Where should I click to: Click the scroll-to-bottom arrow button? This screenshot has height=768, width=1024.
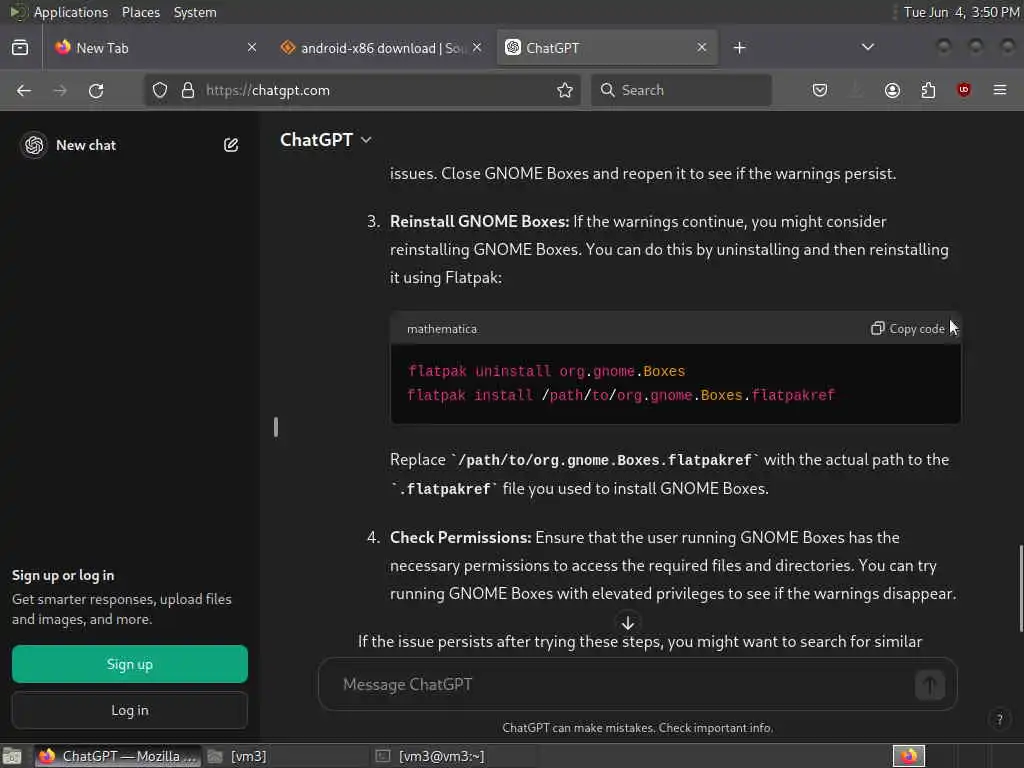pos(628,623)
